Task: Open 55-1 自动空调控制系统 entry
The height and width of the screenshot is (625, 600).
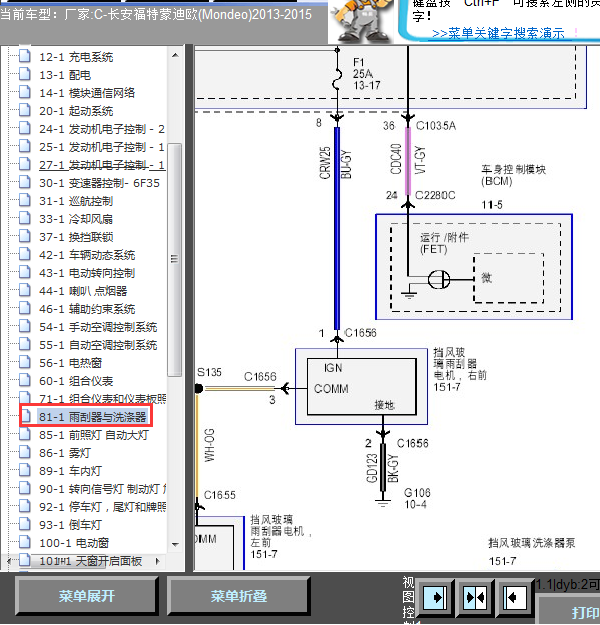Action: pos(98,345)
